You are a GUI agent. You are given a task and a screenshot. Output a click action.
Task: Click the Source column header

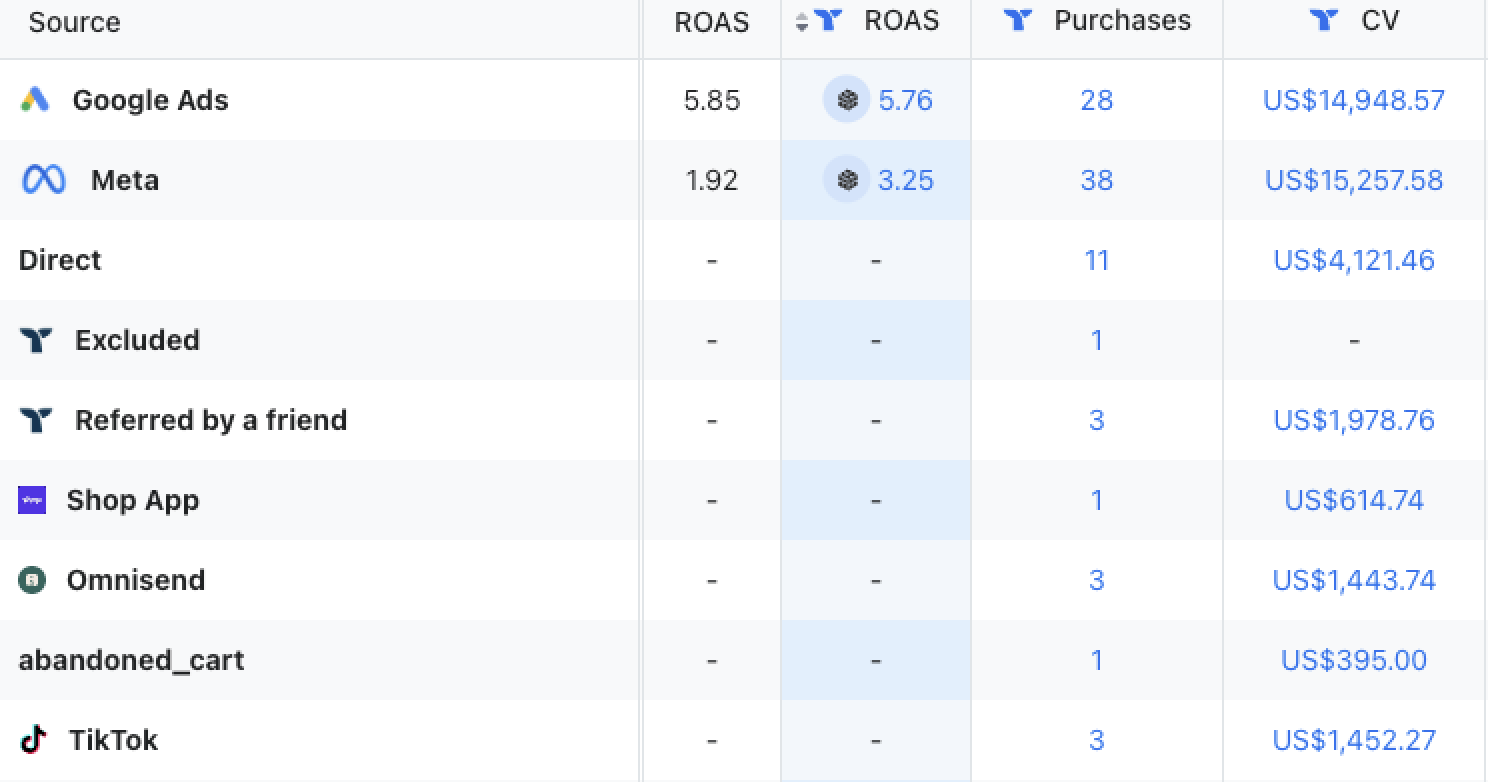(74, 22)
